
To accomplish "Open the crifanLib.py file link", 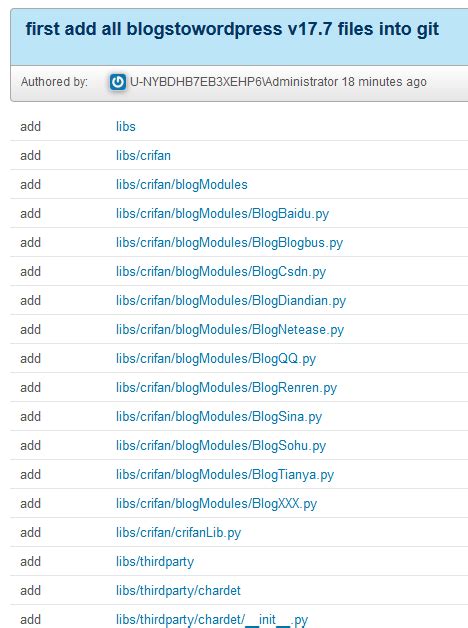I will coord(179,533).
